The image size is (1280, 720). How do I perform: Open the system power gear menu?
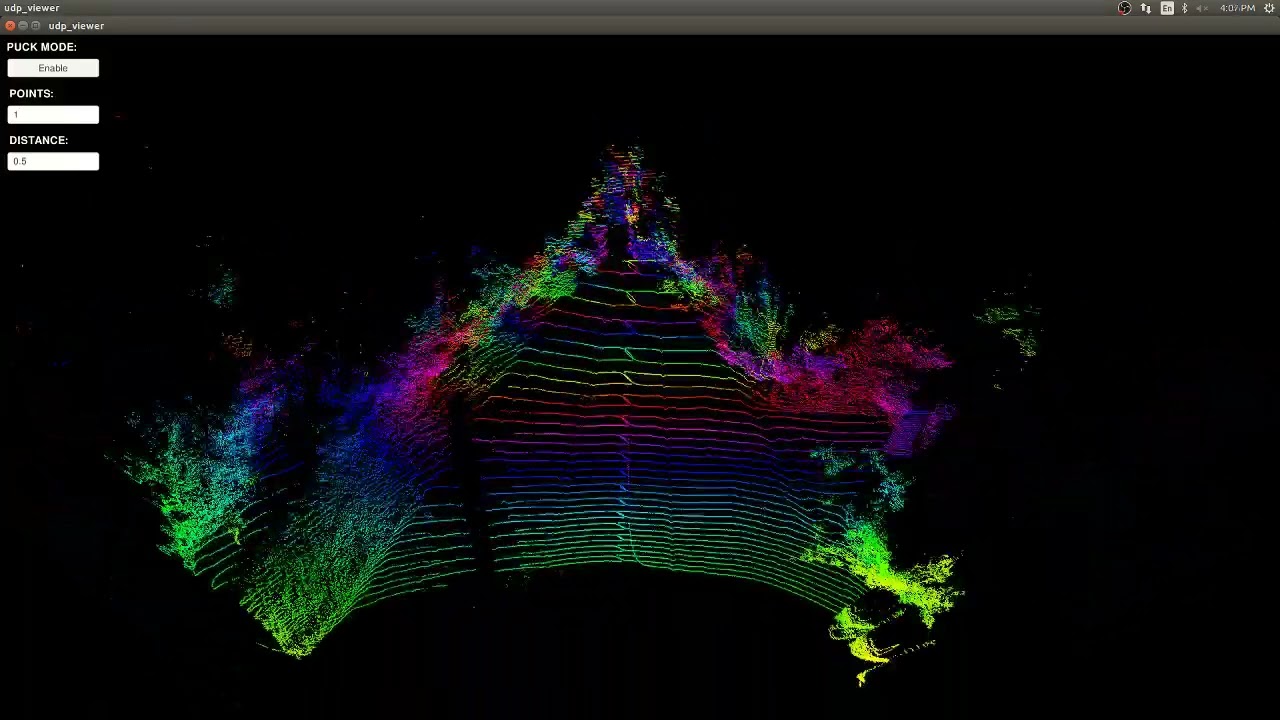click(1269, 8)
